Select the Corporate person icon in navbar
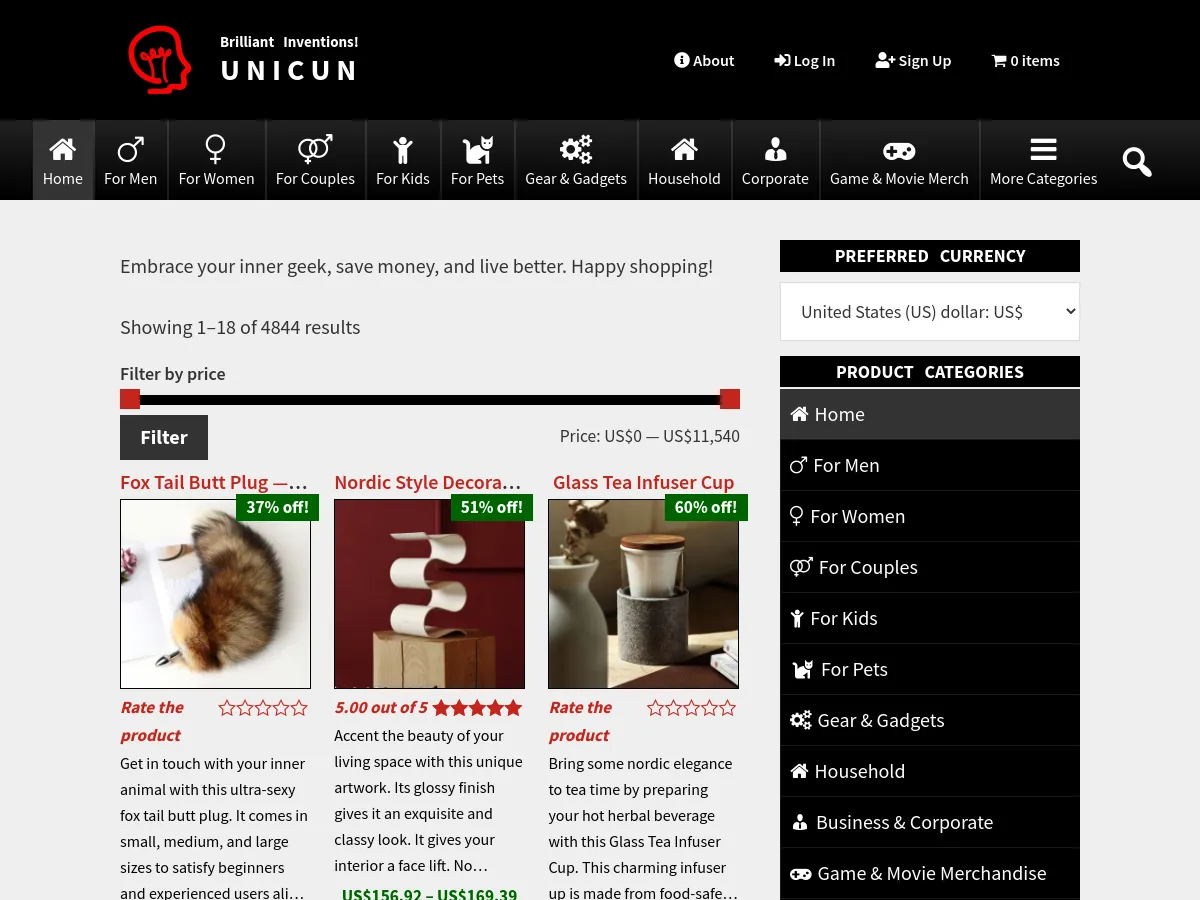 coord(775,149)
